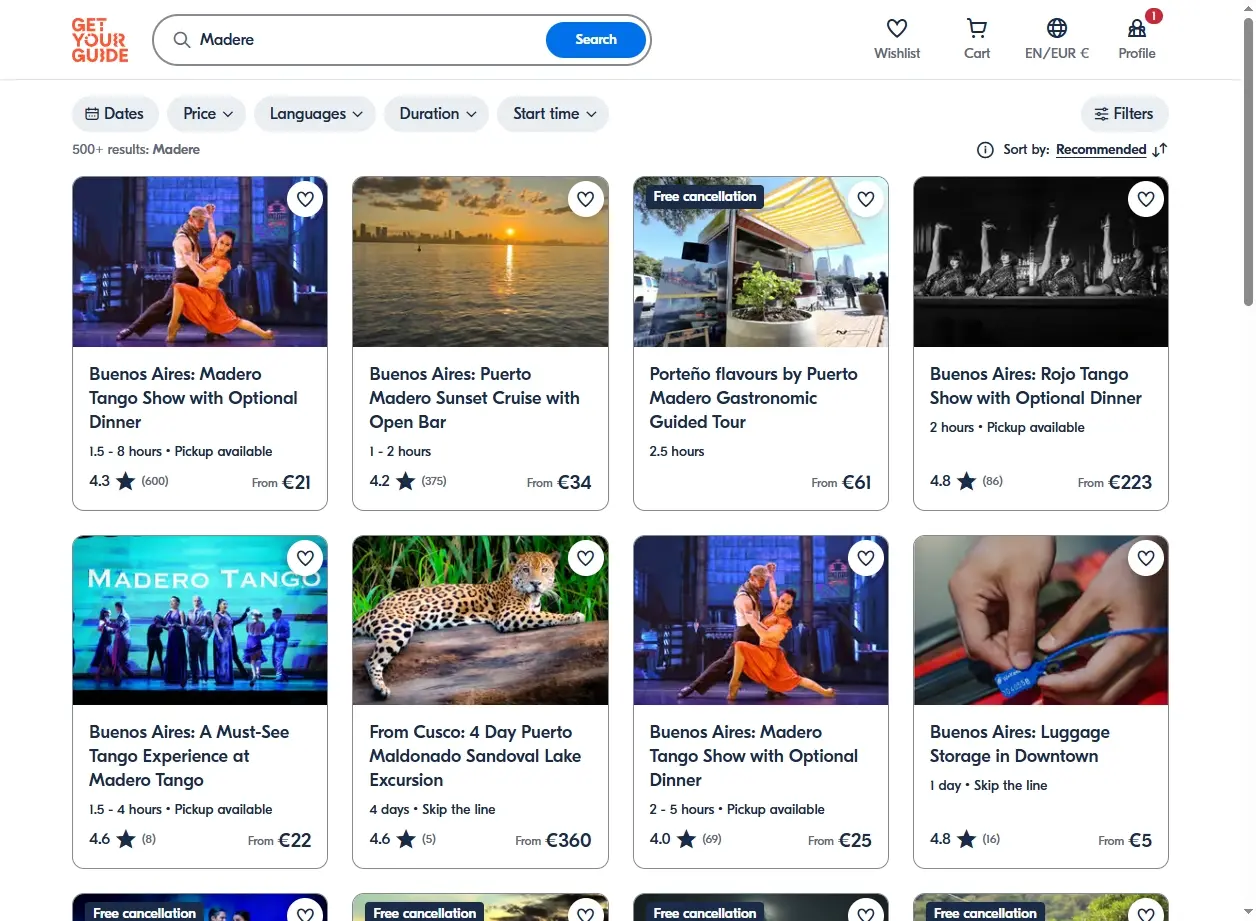Open the Cart icon

977,29
